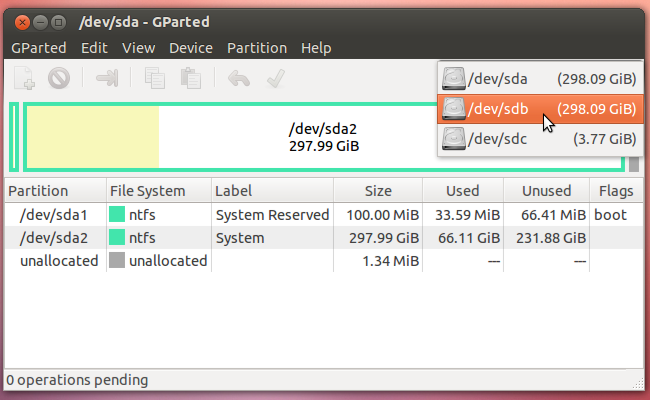This screenshot has height=400, width=650.
Task: Click the File System column header
Action: (159, 191)
